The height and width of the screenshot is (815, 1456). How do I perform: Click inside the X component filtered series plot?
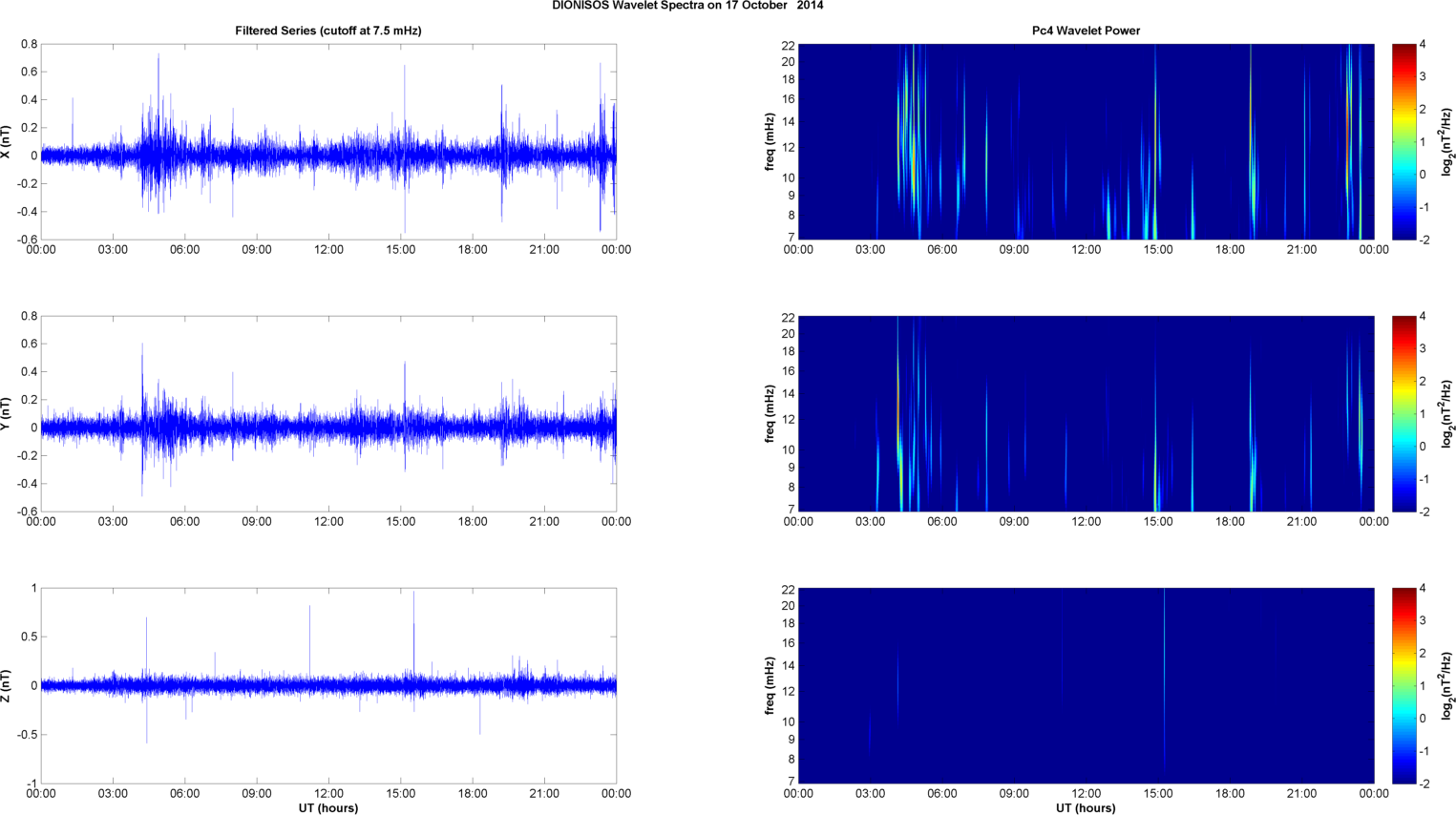click(328, 142)
